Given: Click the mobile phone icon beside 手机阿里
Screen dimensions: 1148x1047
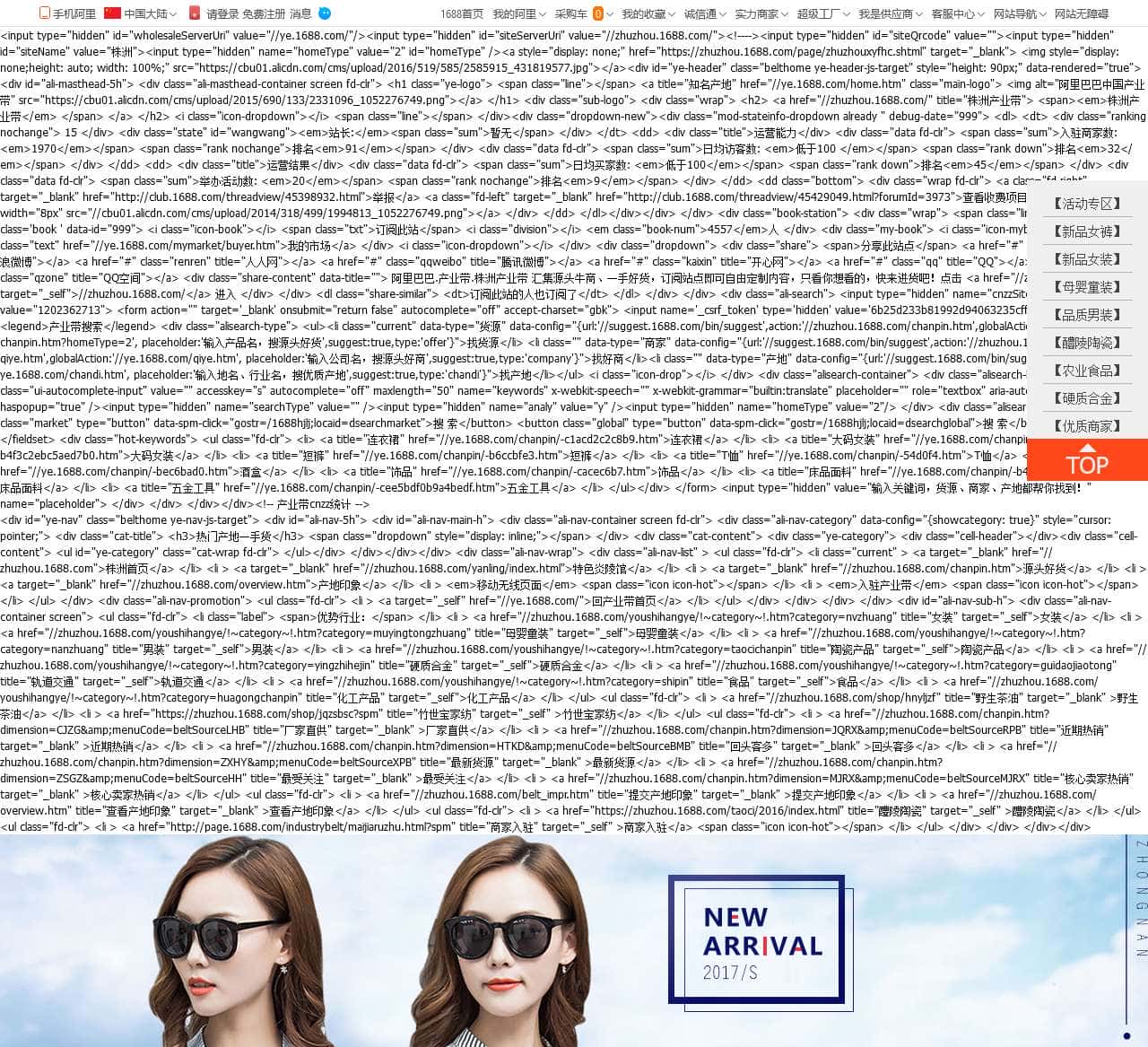Looking at the screenshot, I should tap(45, 13).
